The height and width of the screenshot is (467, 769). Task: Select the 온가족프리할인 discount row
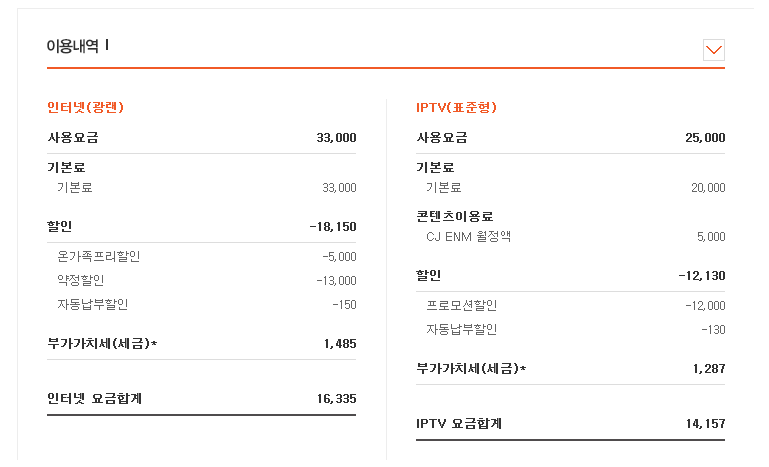[99, 257]
